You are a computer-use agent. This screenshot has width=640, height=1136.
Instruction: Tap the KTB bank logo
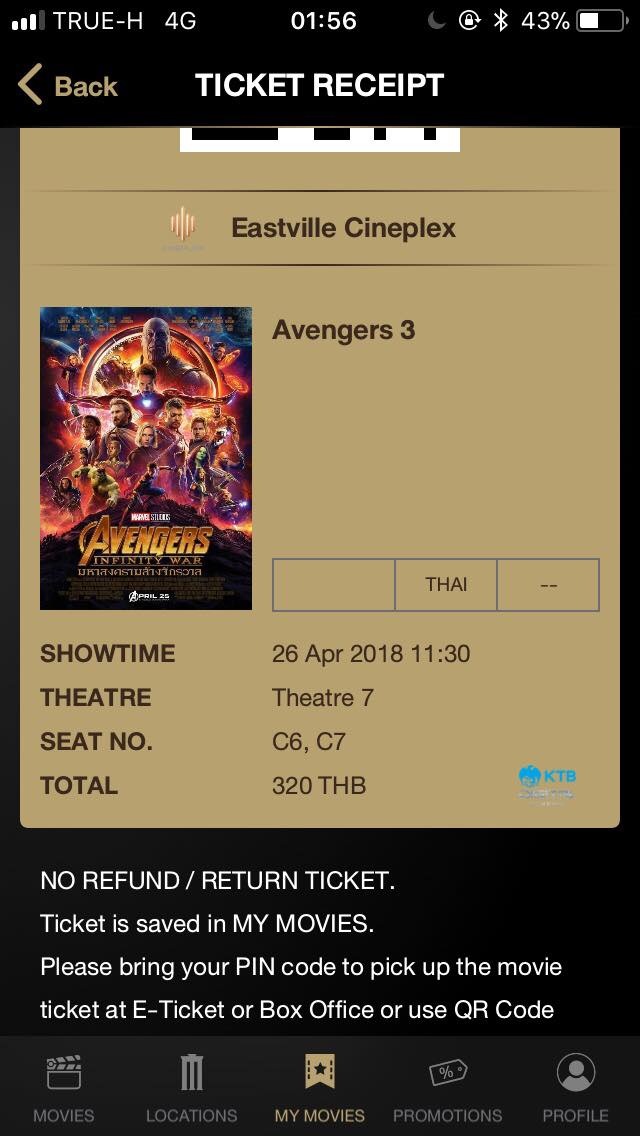[548, 781]
